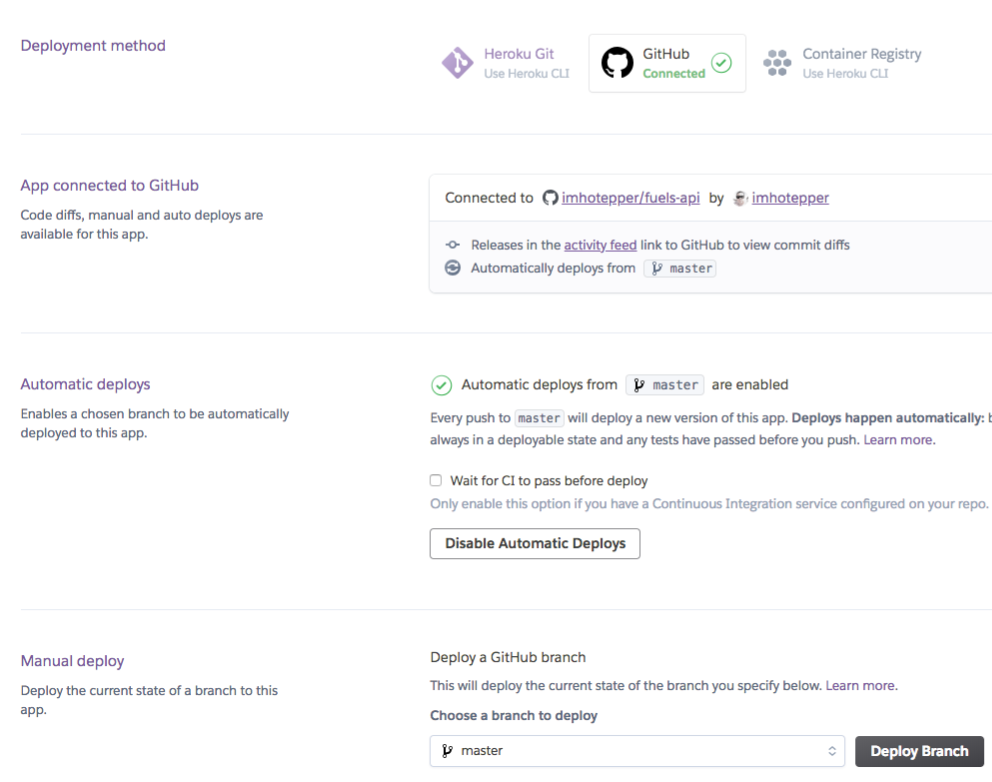Click Learn more in Automatic deploys section
This screenshot has height=782, width=992.
pyautogui.click(x=899, y=440)
